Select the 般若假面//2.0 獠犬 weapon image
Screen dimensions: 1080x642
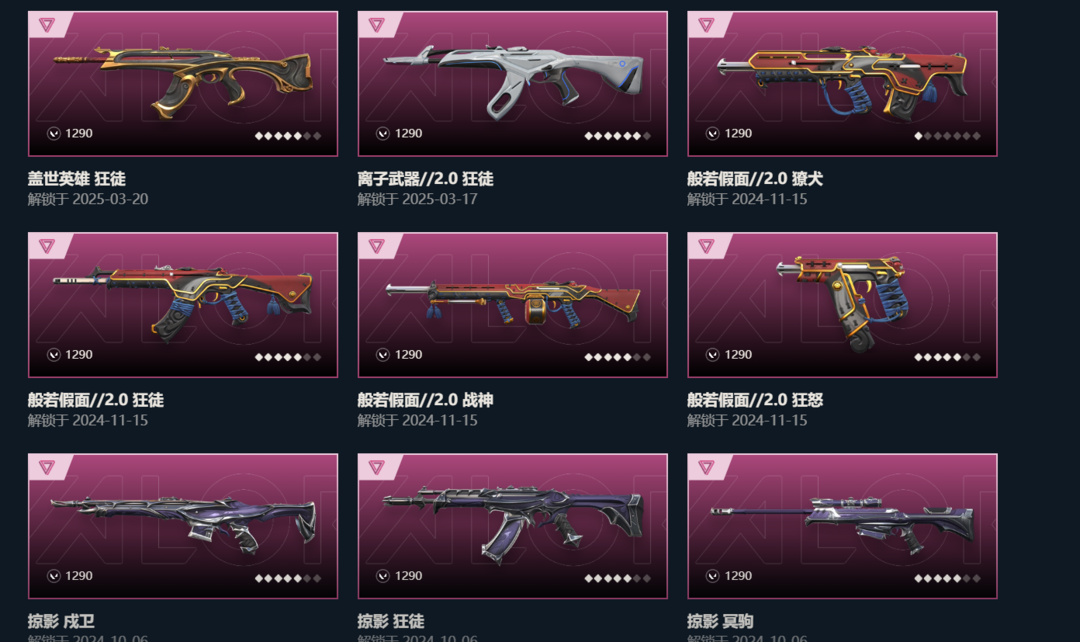coord(842,83)
